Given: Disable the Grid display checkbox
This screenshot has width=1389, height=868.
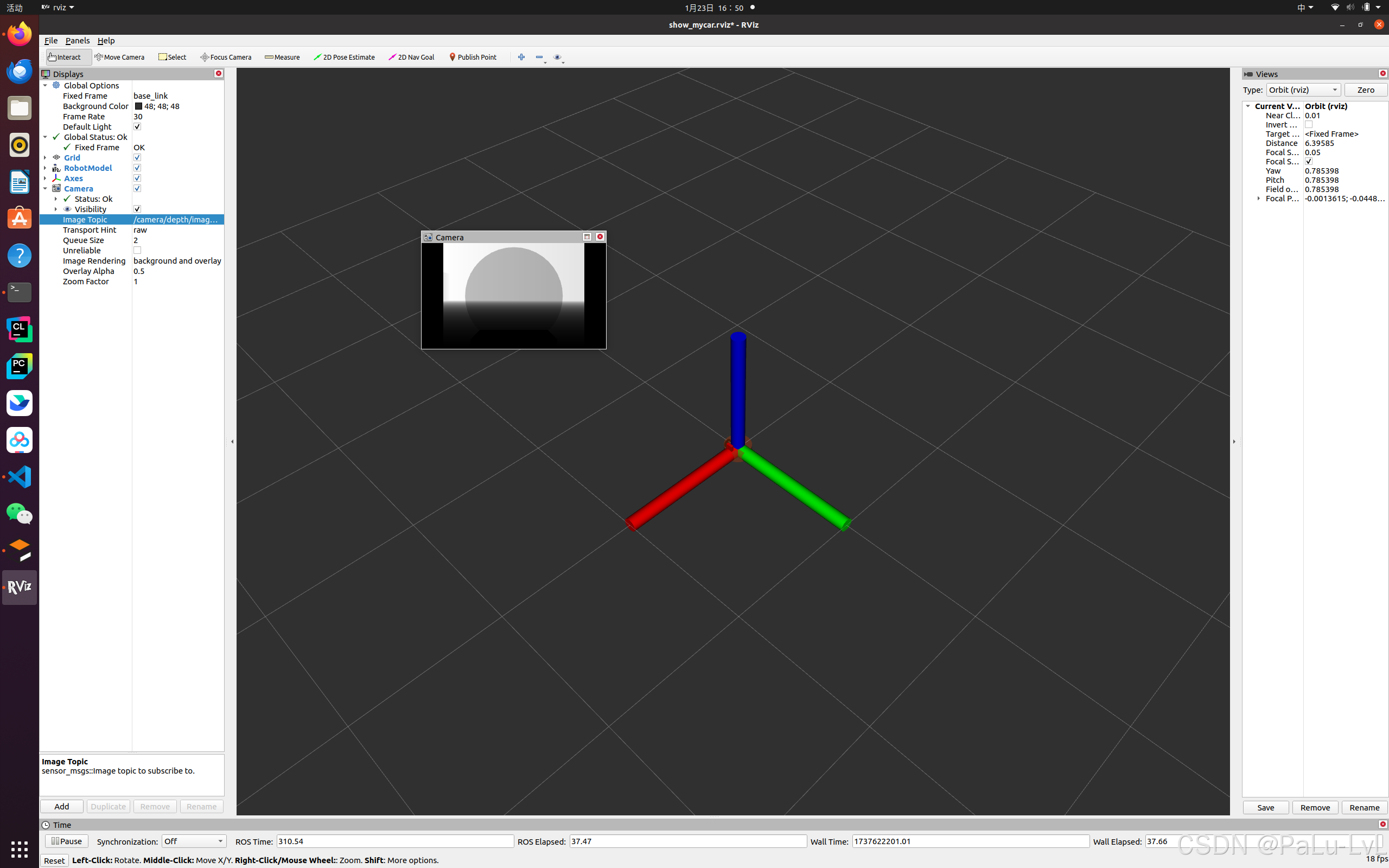Looking at the screenshot, I should coord(137,157).
